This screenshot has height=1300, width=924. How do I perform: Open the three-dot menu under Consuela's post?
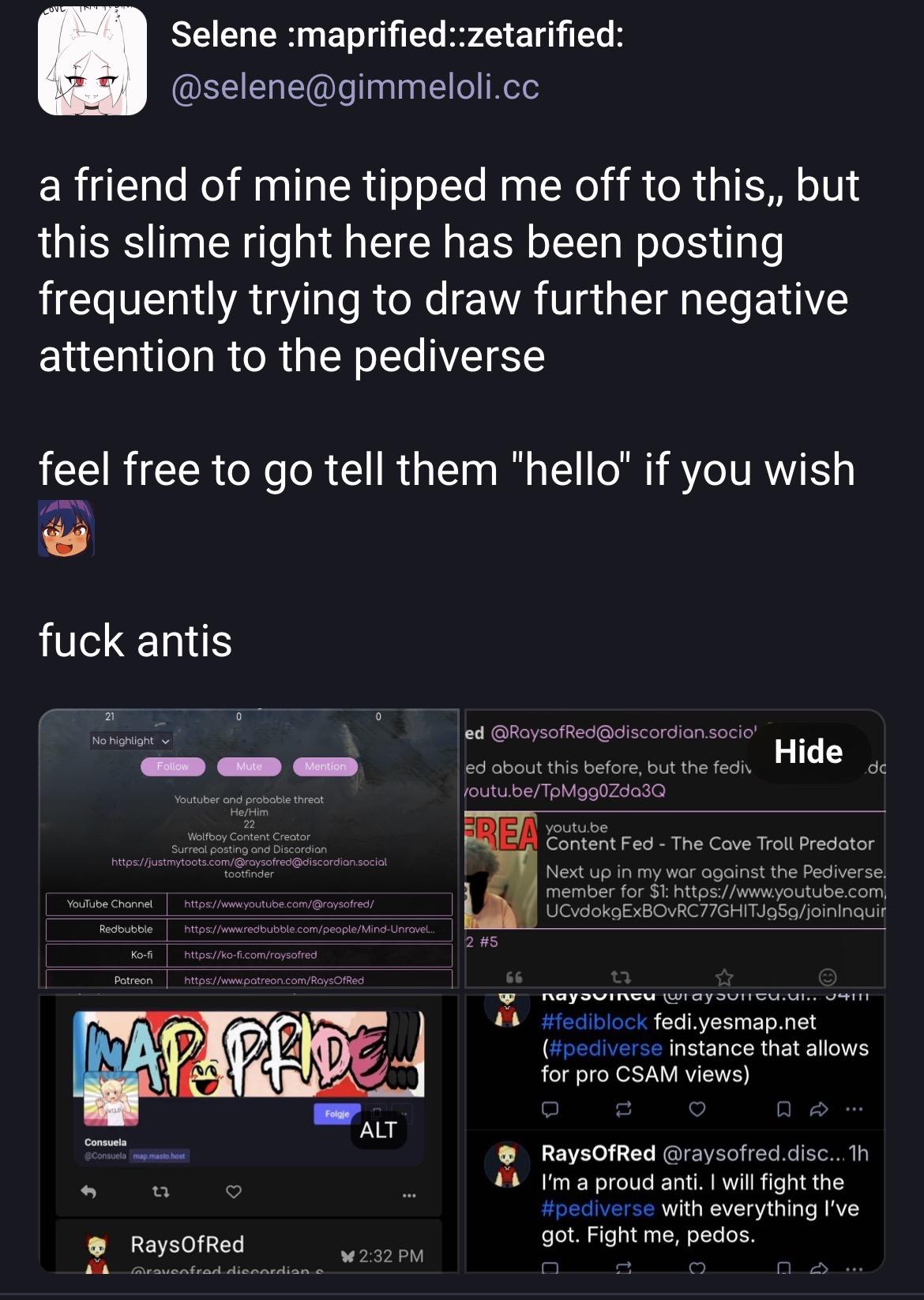pos(408,1195)
